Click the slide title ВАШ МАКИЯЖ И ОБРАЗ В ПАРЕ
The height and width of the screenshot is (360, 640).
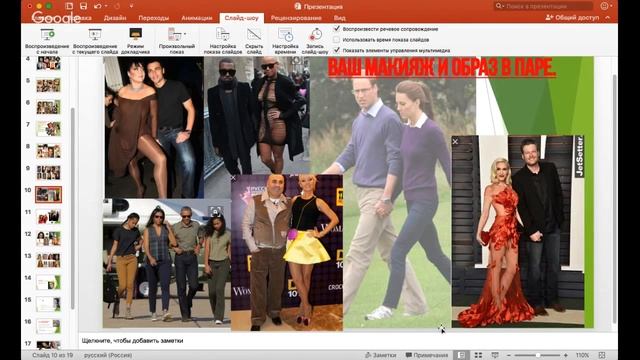click(x=442, y=68)
